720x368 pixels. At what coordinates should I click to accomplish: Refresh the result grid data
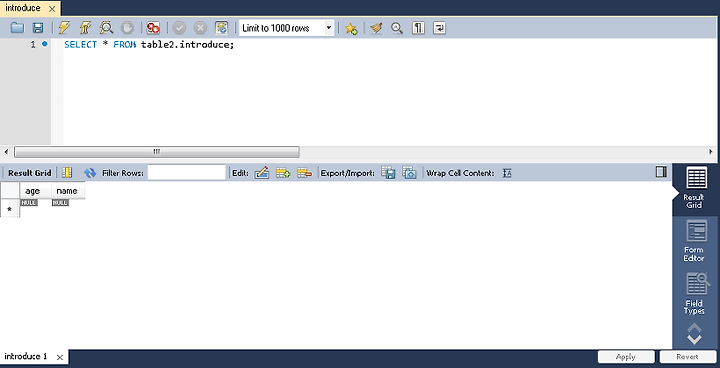[x=90, y=173]
